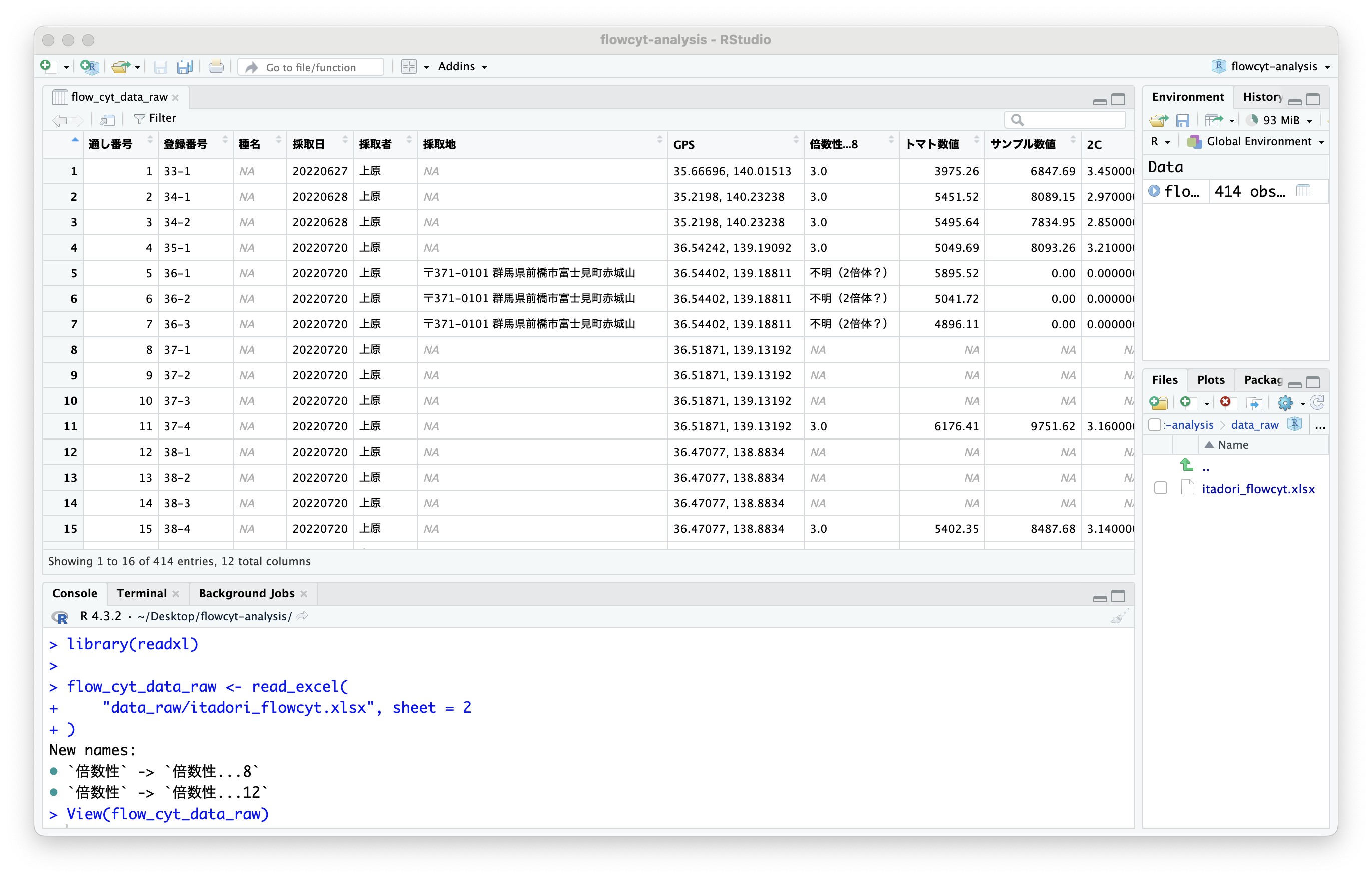Expand the Global Environment dropdown
1372x878 pixels.
[1257, 141]
